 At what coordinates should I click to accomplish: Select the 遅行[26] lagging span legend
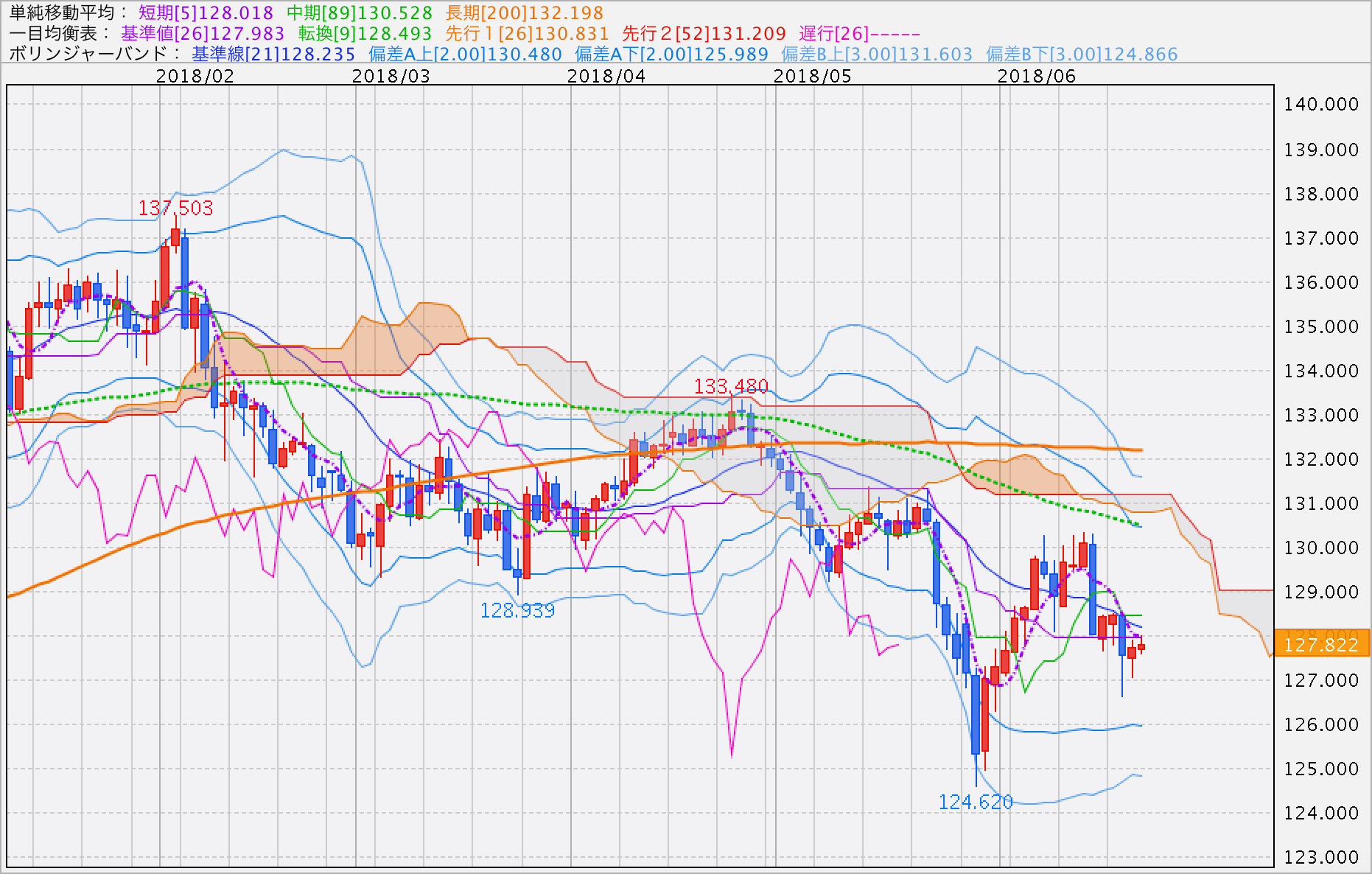(859, 33)
